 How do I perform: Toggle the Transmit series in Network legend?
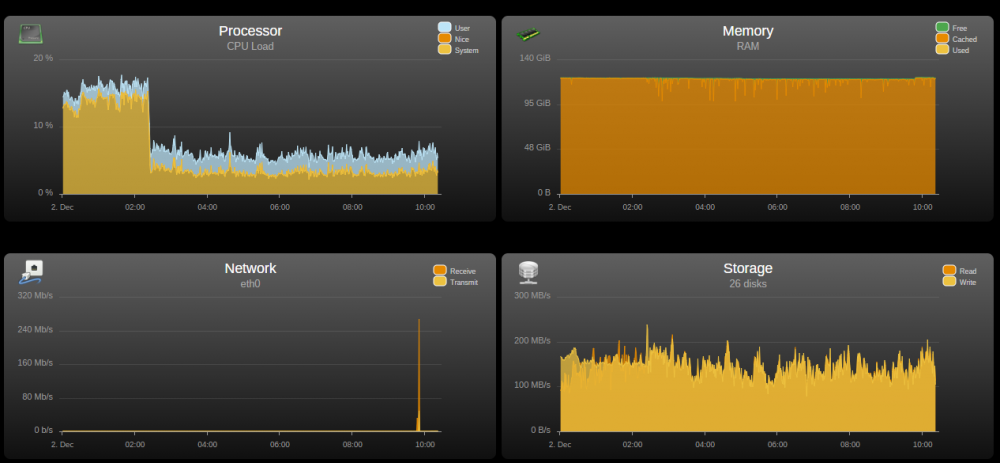click(455, 282)
